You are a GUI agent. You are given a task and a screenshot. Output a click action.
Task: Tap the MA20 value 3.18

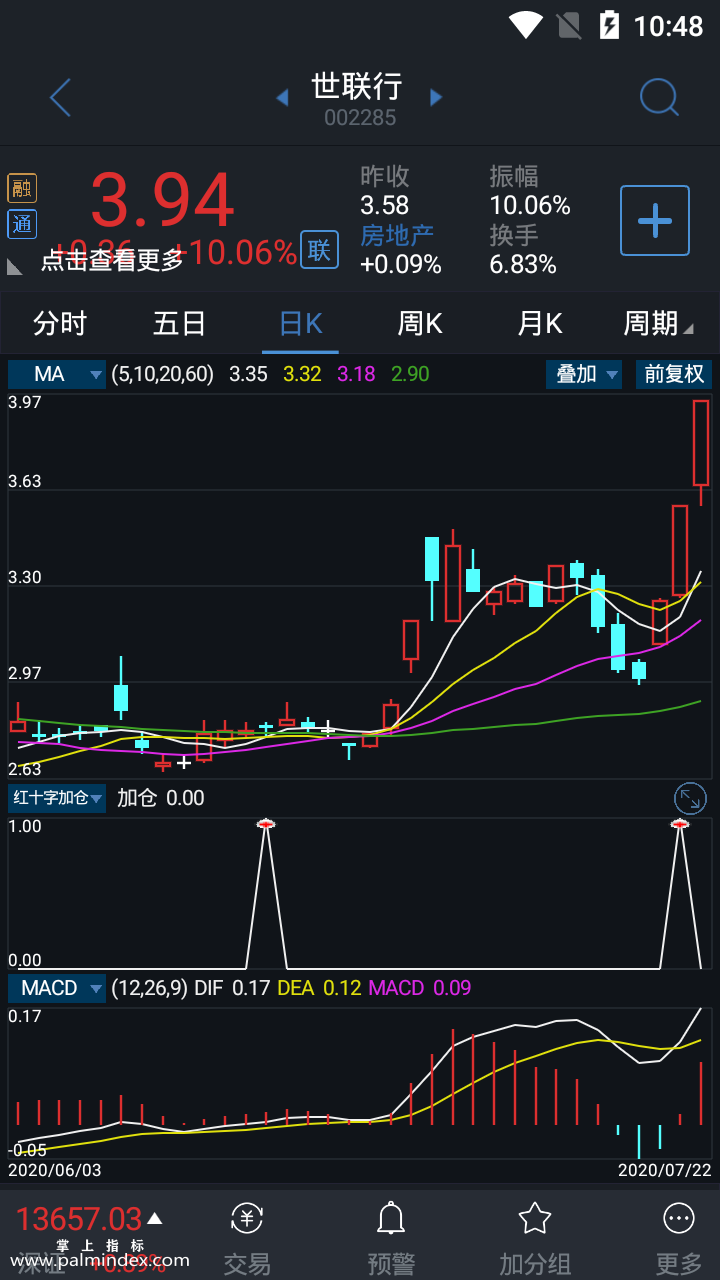pos(356,374)
